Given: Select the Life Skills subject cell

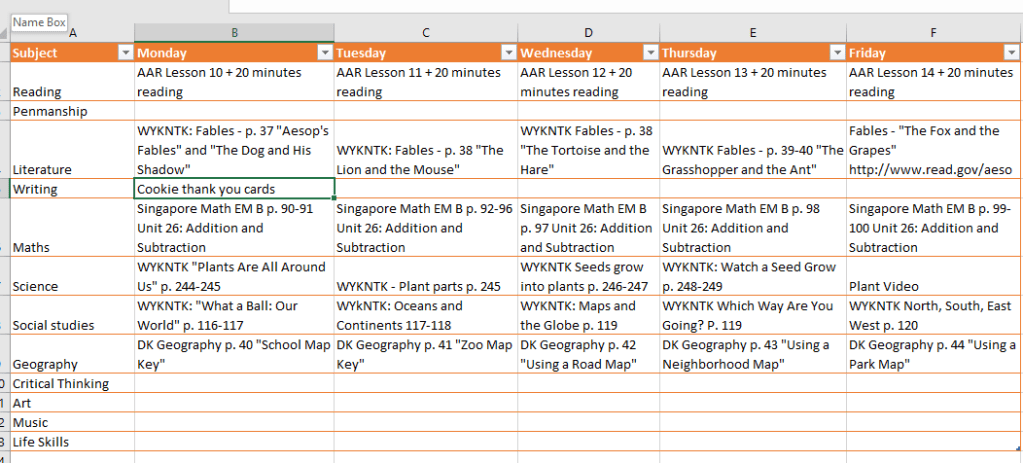Looking at the screenshot, I should point(72,442).
